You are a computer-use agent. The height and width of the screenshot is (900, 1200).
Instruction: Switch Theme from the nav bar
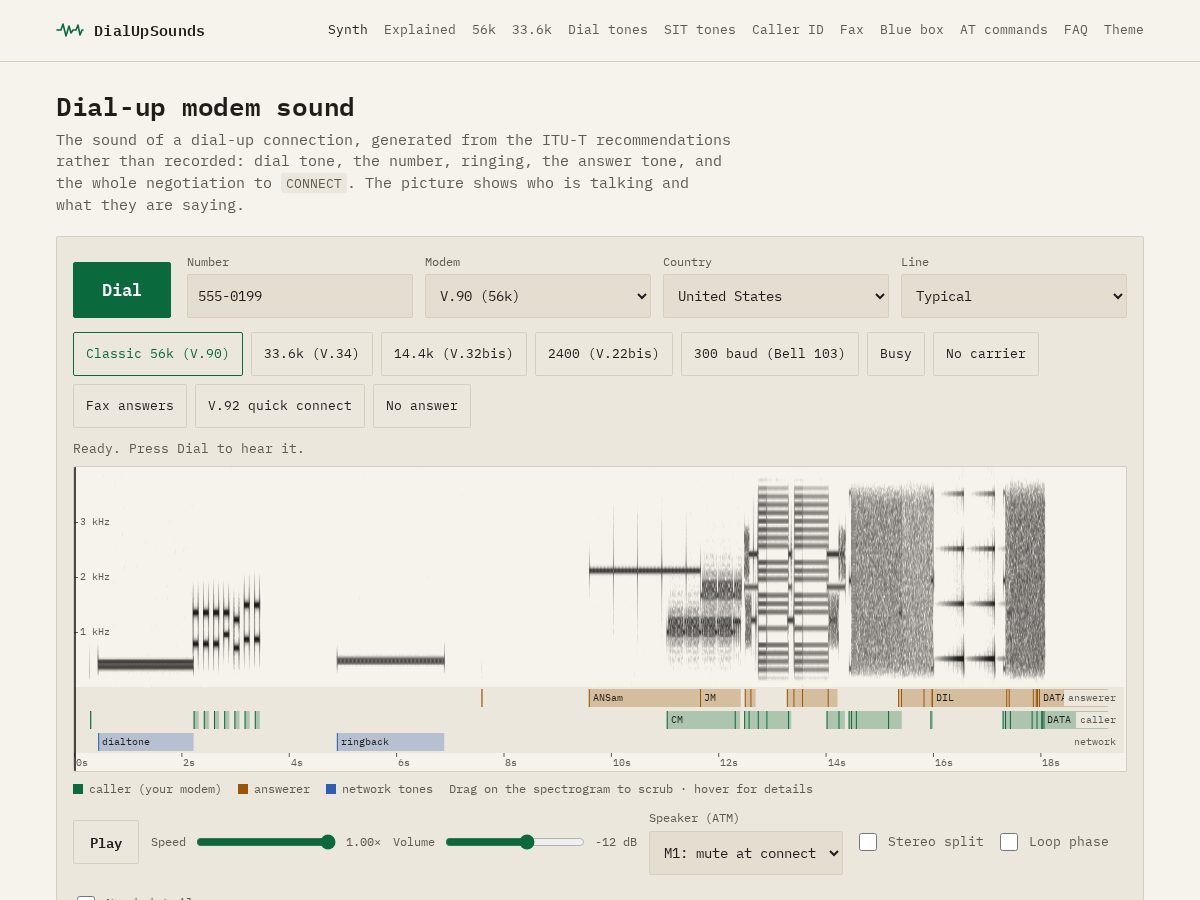1124,30
